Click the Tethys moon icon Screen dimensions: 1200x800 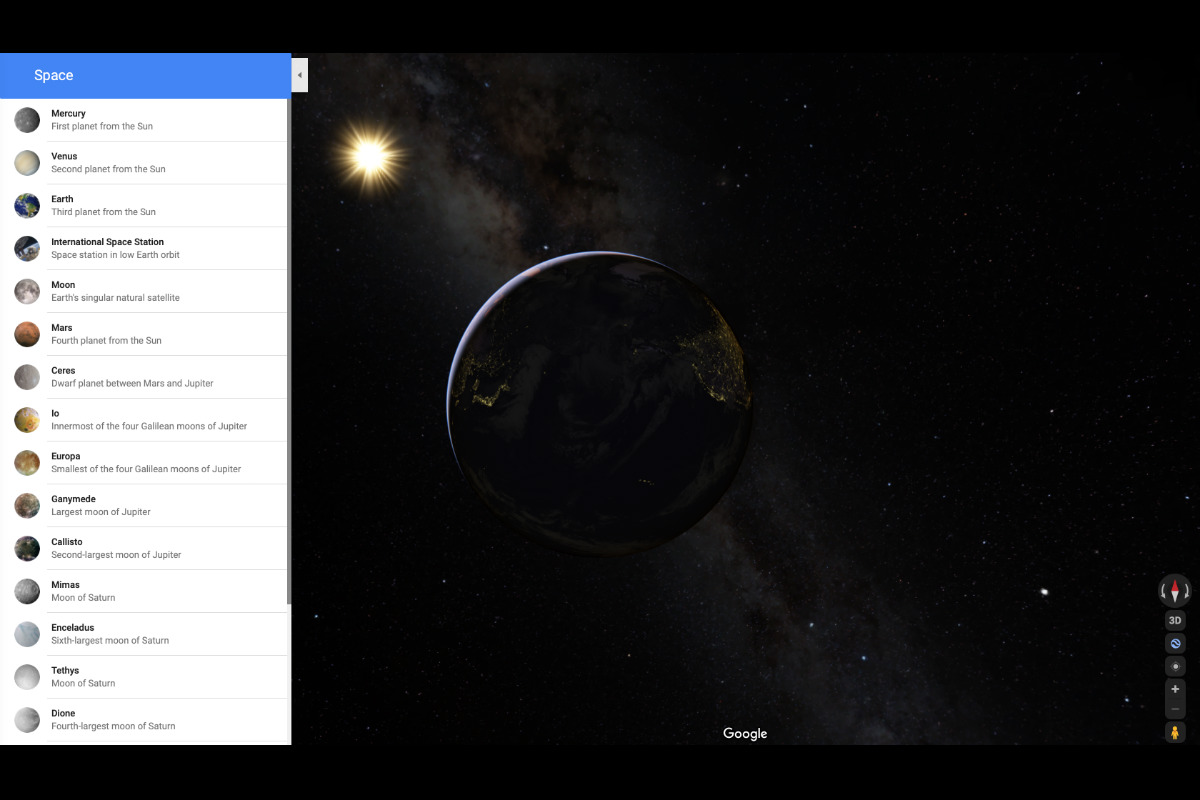pyautogui.click(x=27, y=677)
